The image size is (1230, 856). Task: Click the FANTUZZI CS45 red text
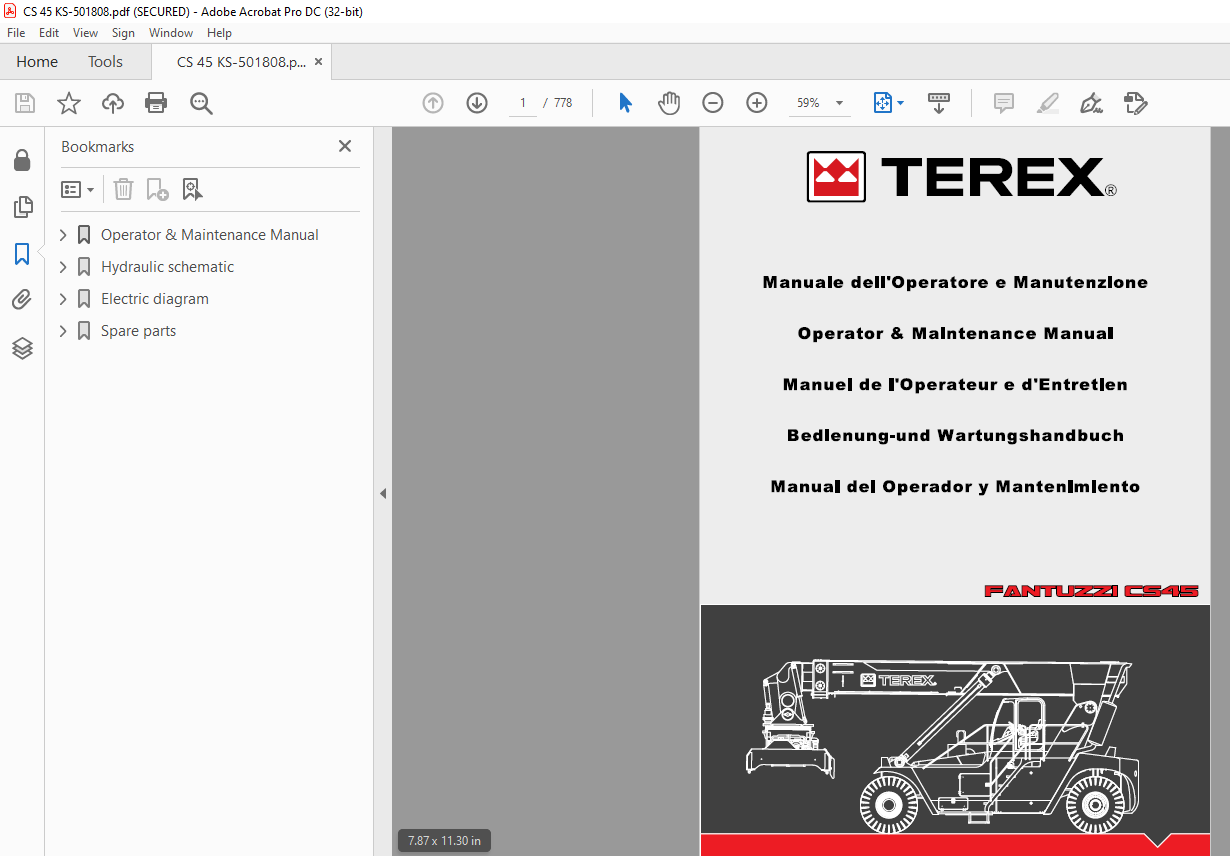pos(1091,591)
